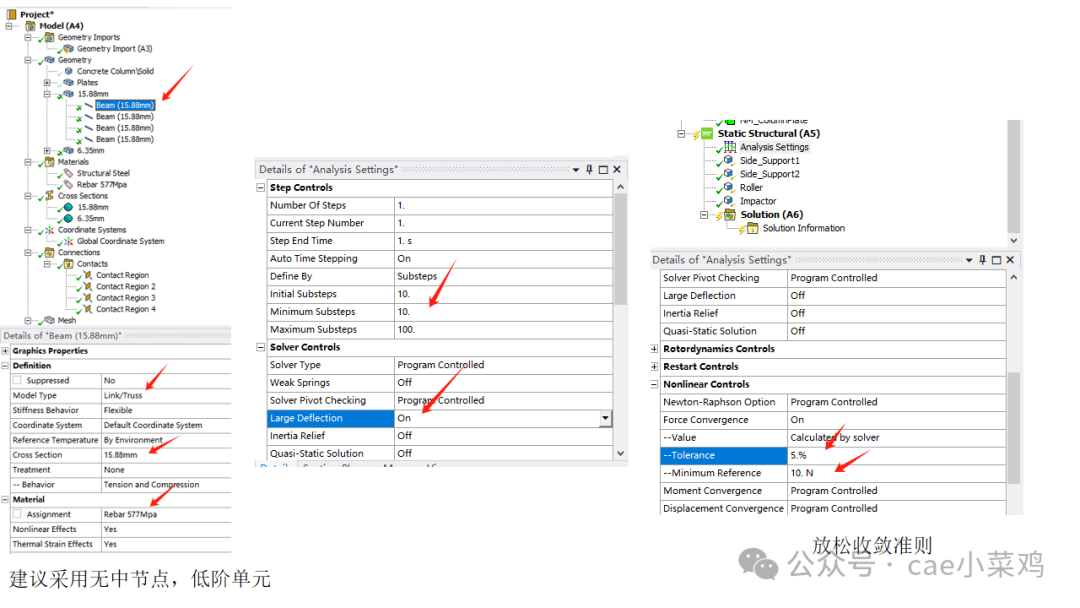Select the Project root node icon
Viewport: 1080px width, 608px height.
11,14
